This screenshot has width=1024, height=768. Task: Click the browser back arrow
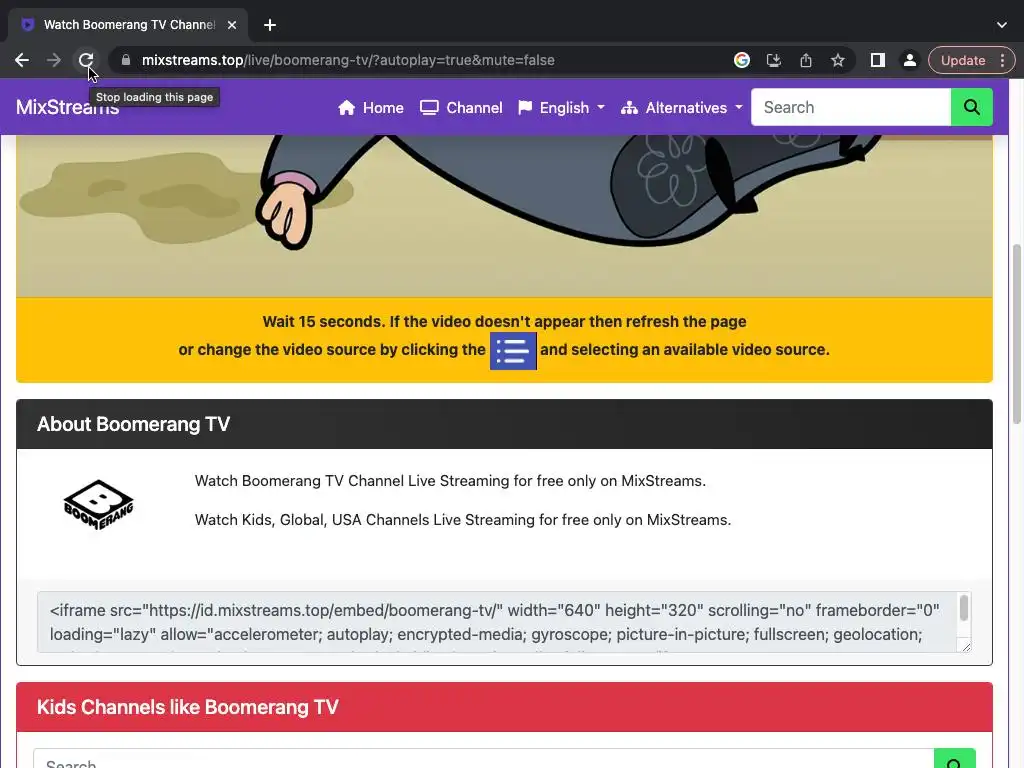point(22,60)
